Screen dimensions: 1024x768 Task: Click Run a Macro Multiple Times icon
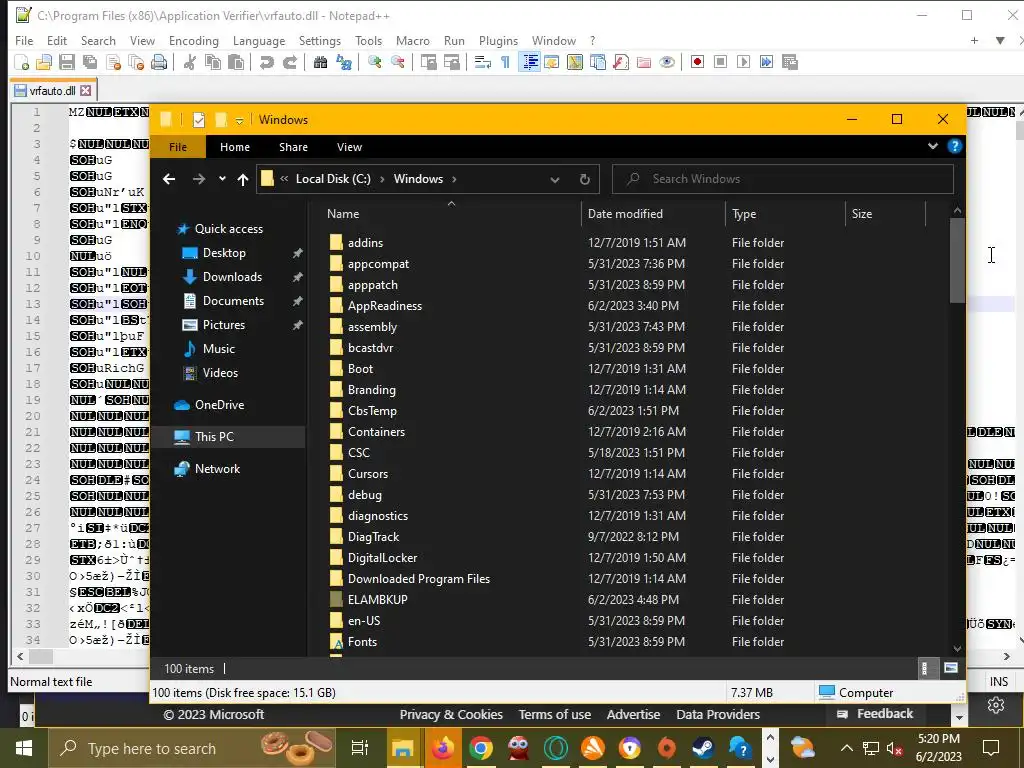pyautogui.click(x=766, y=62)
